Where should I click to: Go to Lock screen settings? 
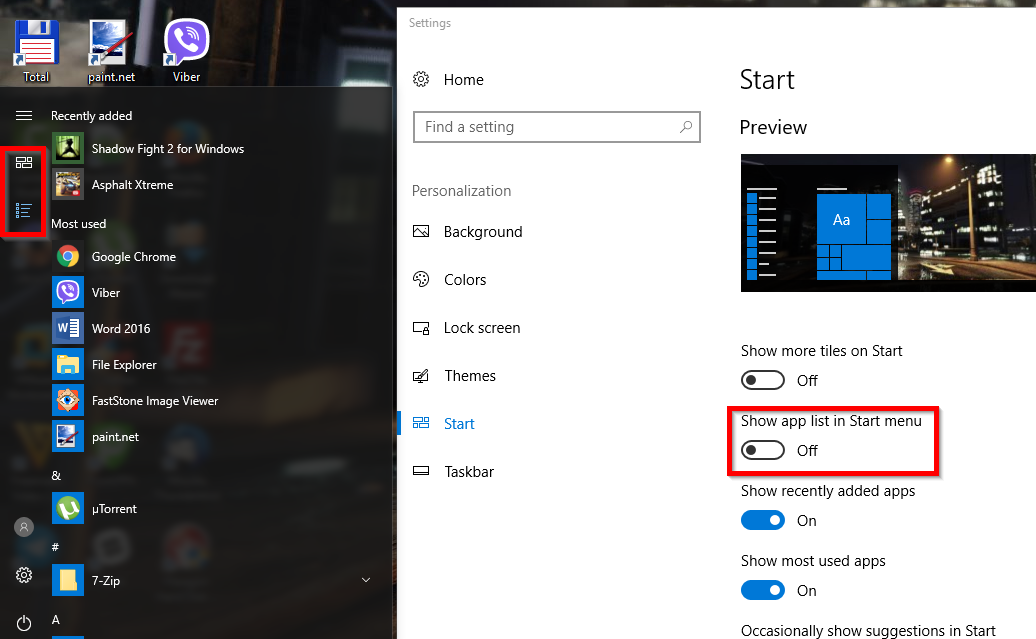coord(481,328)
